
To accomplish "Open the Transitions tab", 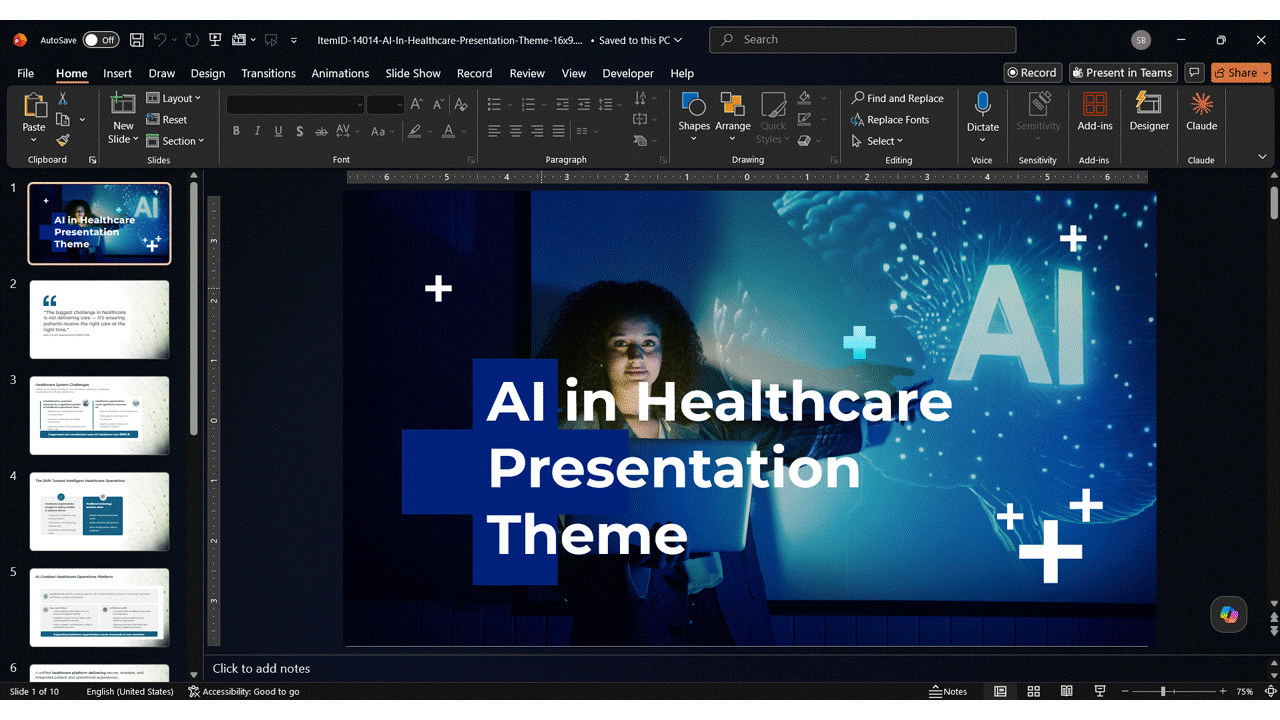I will (x=268, y=73).
